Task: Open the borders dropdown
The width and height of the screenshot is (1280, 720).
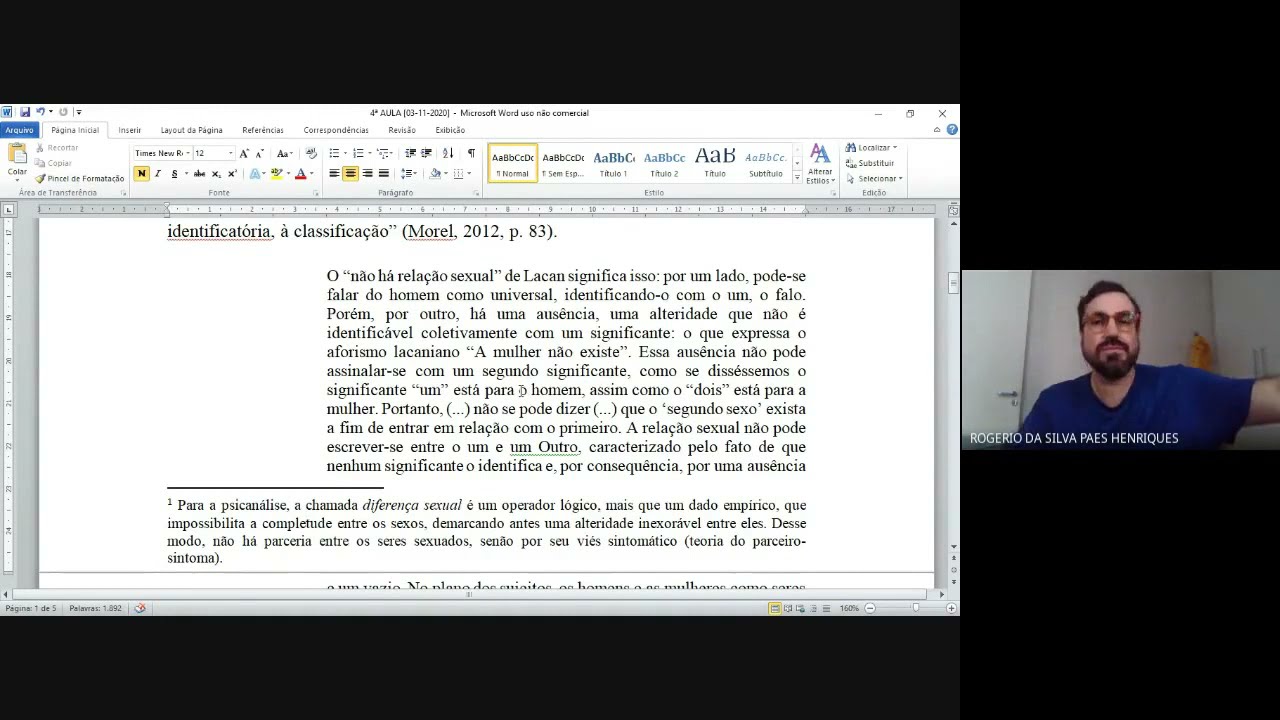Action: click(x=469, y=174)
